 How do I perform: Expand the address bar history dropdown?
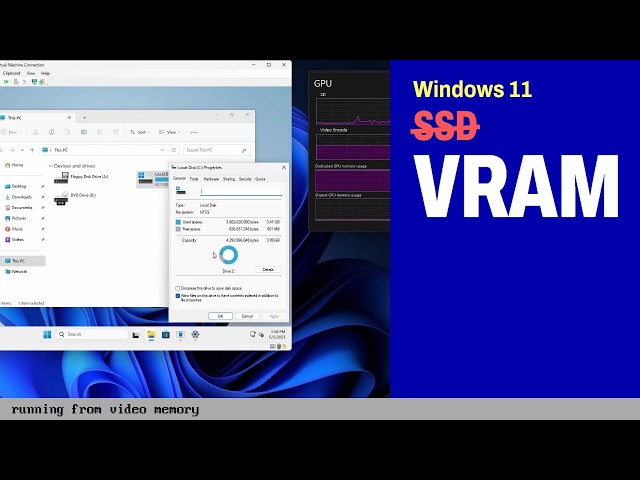pos(163,150)
